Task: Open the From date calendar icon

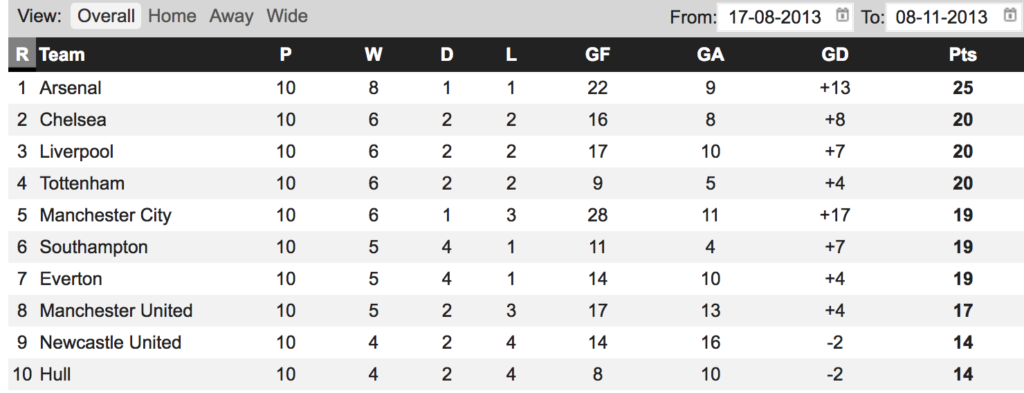Action: point(842,15)
